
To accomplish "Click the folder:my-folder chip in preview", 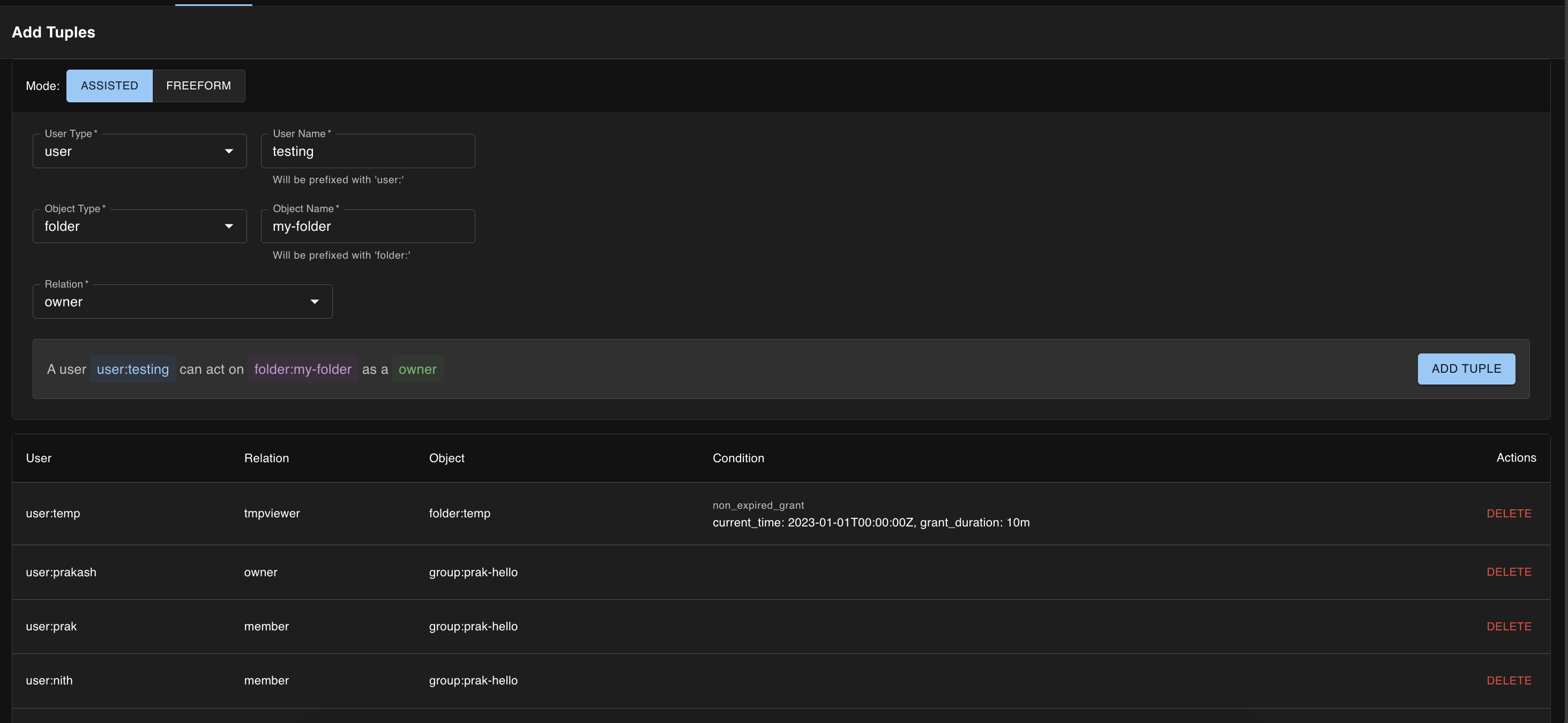I will [x=303, y=369].
